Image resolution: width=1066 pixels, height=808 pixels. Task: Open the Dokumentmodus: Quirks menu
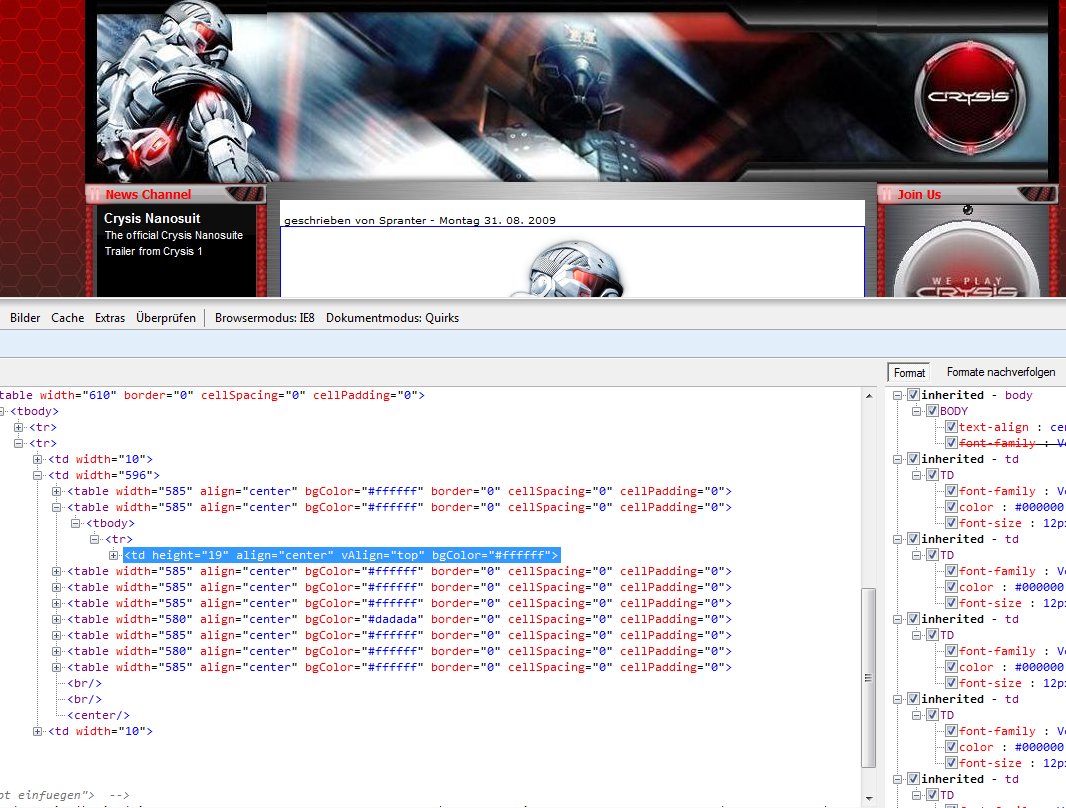pyautogui.click(x=392, y=318)
